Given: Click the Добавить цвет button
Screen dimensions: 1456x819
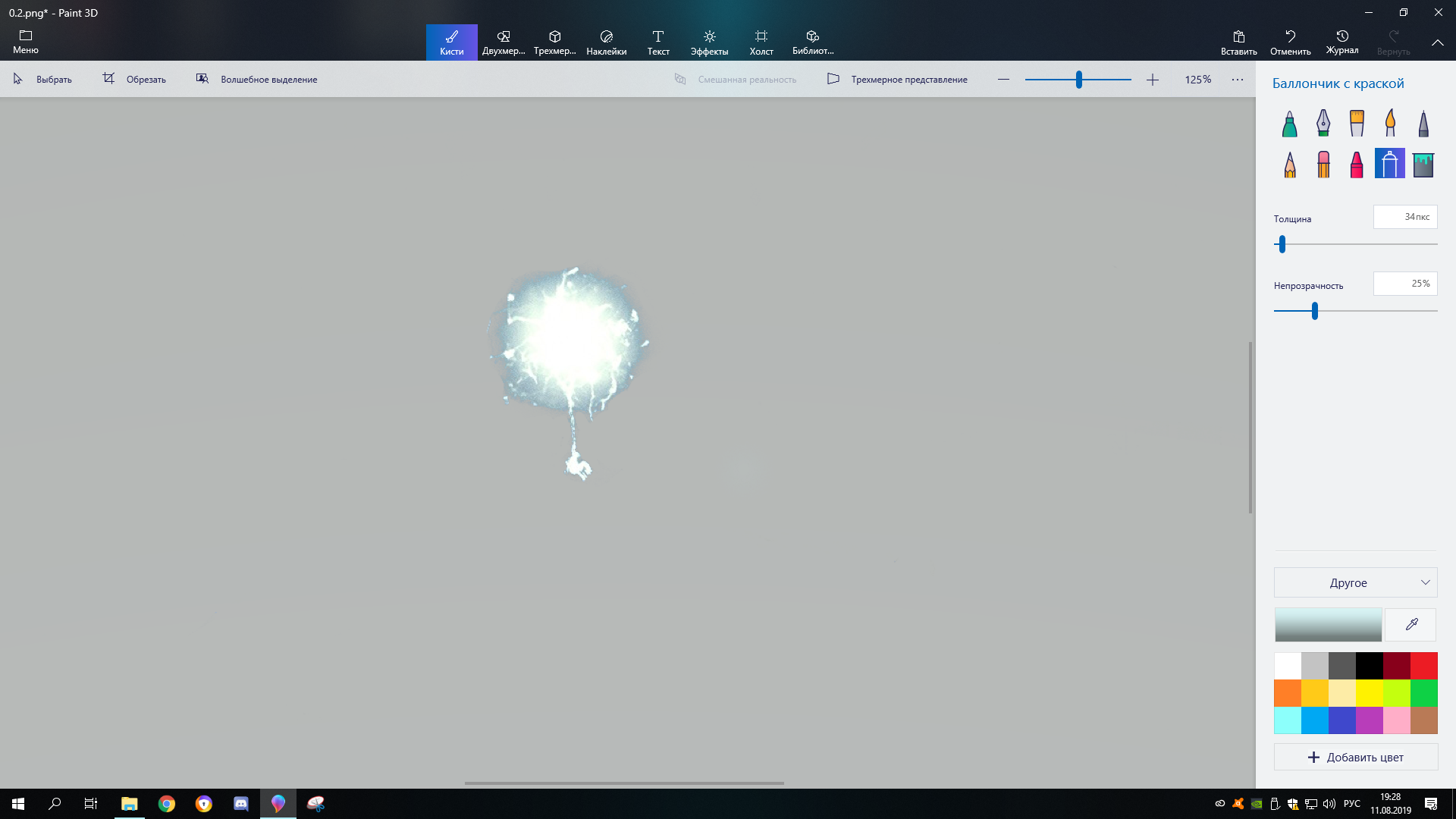Looking at the screenshot, I should click(x=1356, y=757).
